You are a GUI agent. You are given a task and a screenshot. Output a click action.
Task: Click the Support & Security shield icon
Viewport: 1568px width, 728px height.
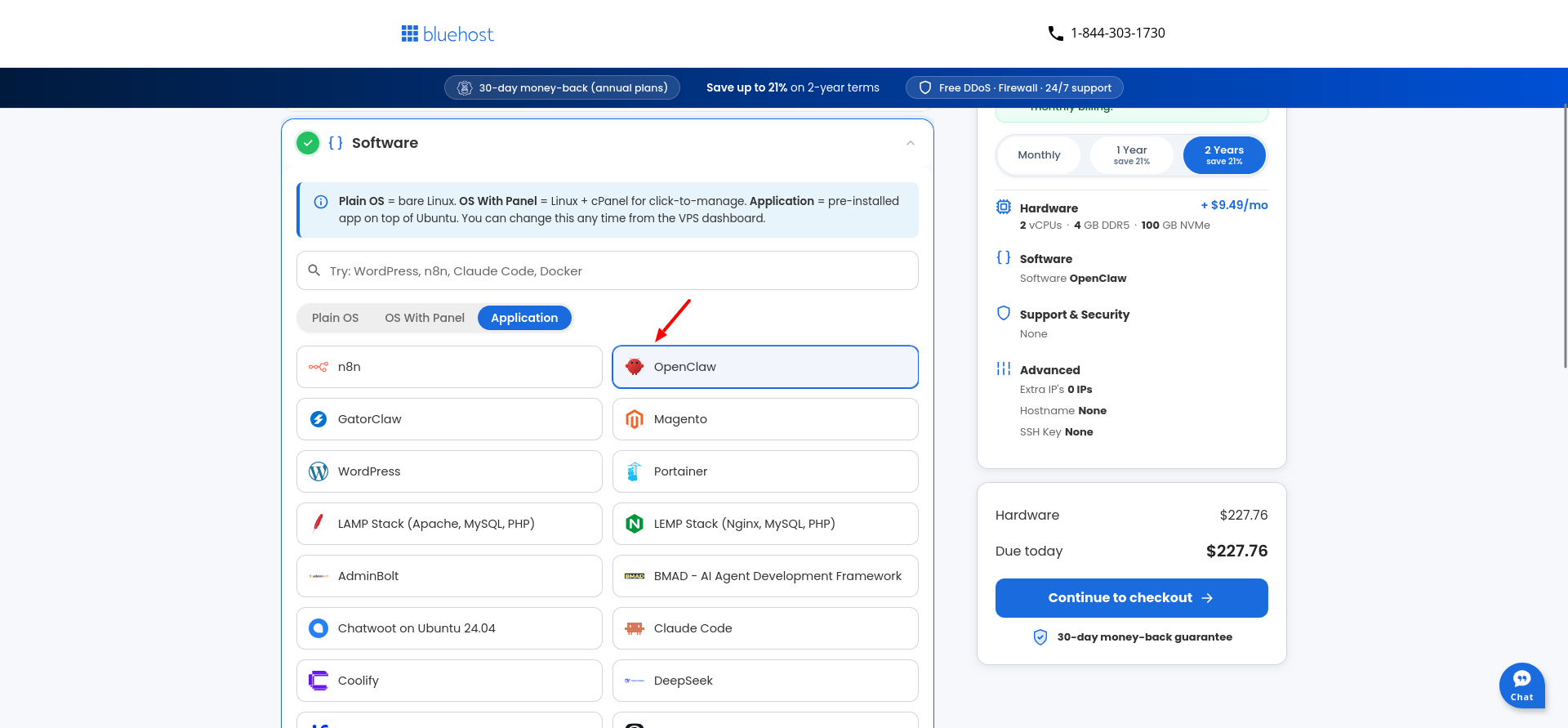pyautogui.click(x=1004, y=313)
